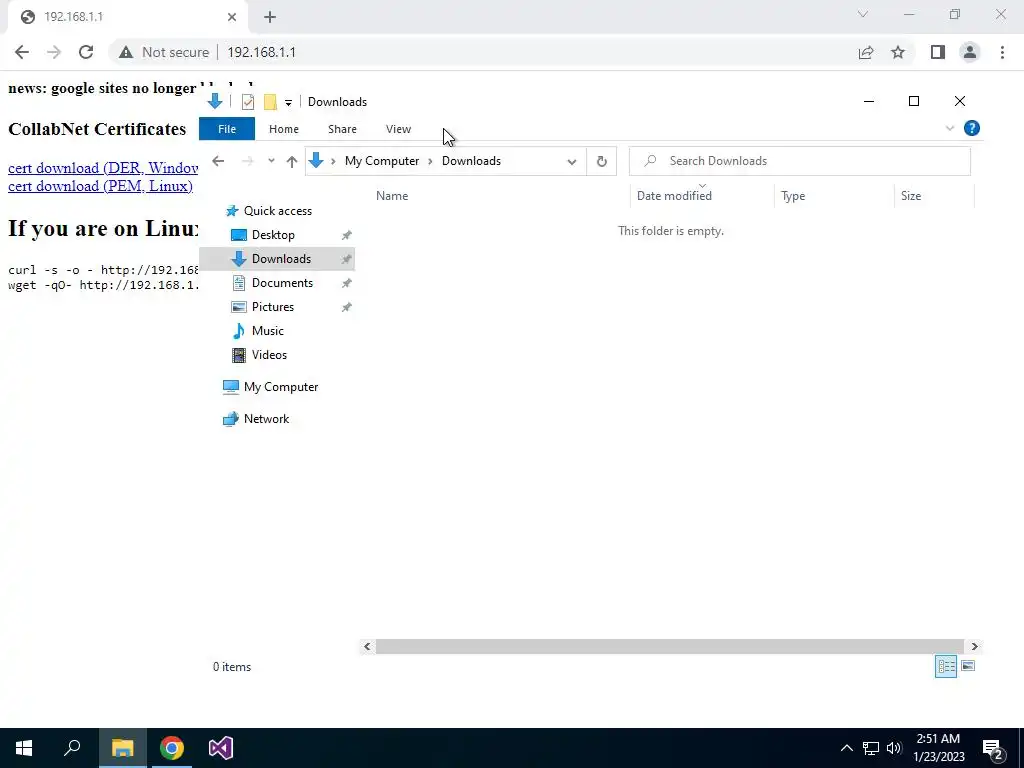The image size is (1024, 768).
Task: Select Quick access in navigation pane
Action: click(278, 211)
